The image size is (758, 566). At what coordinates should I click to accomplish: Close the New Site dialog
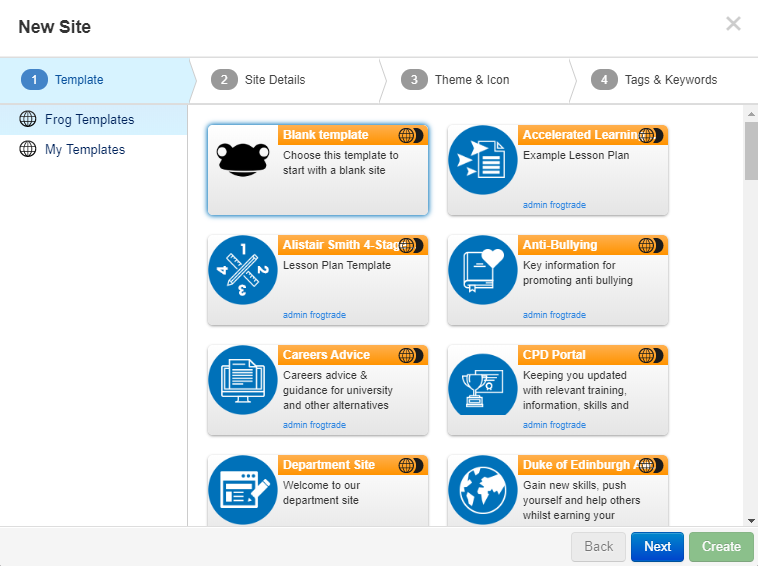click(x=733, y=23)
